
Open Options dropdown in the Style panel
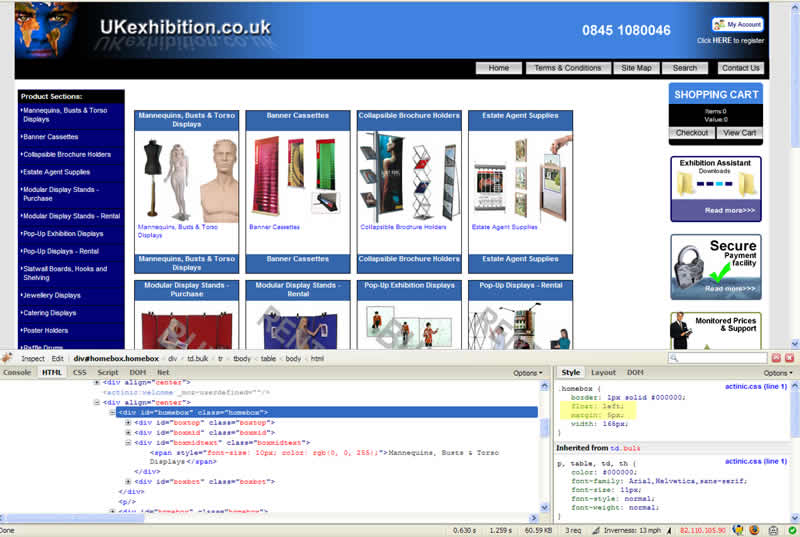coord(776,372)
